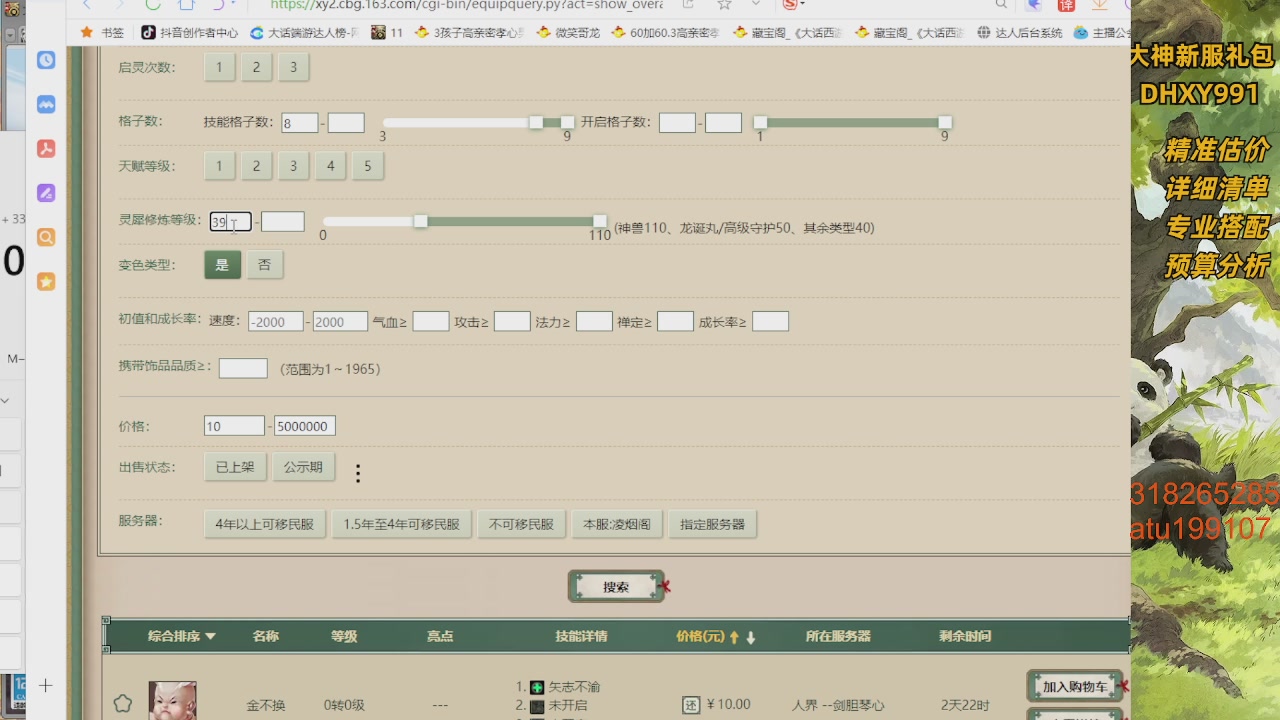This screenshot has height=720, width=1280.
Task: Choose 不可移民服 server filter
Action: (x=521, y=524)
